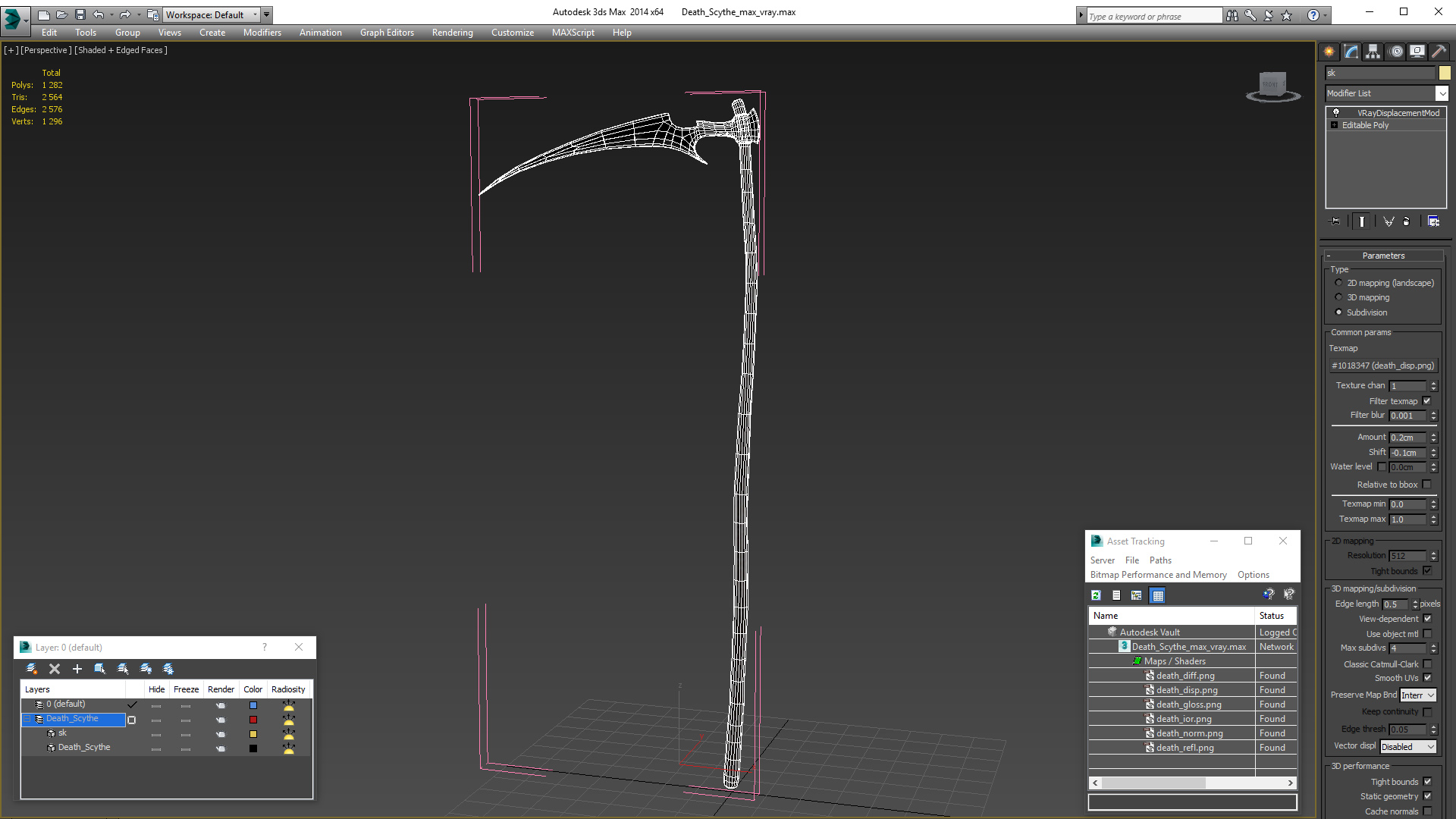Highlight selected objects' layers icon

123,668
